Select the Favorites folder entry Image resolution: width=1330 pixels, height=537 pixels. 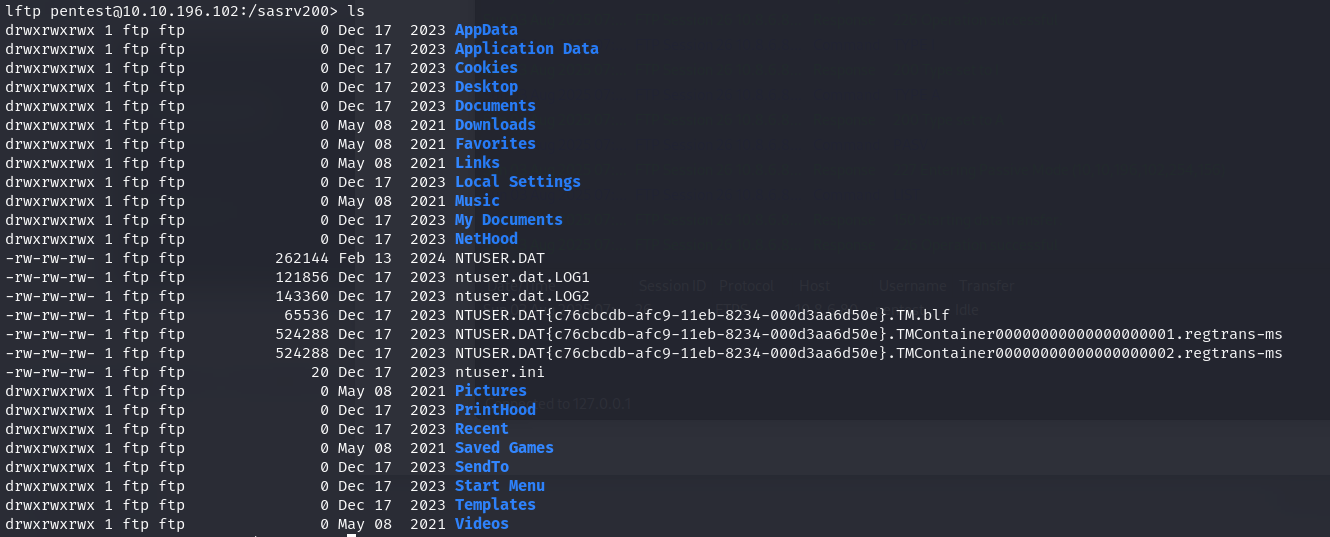(x=495, y=144)
